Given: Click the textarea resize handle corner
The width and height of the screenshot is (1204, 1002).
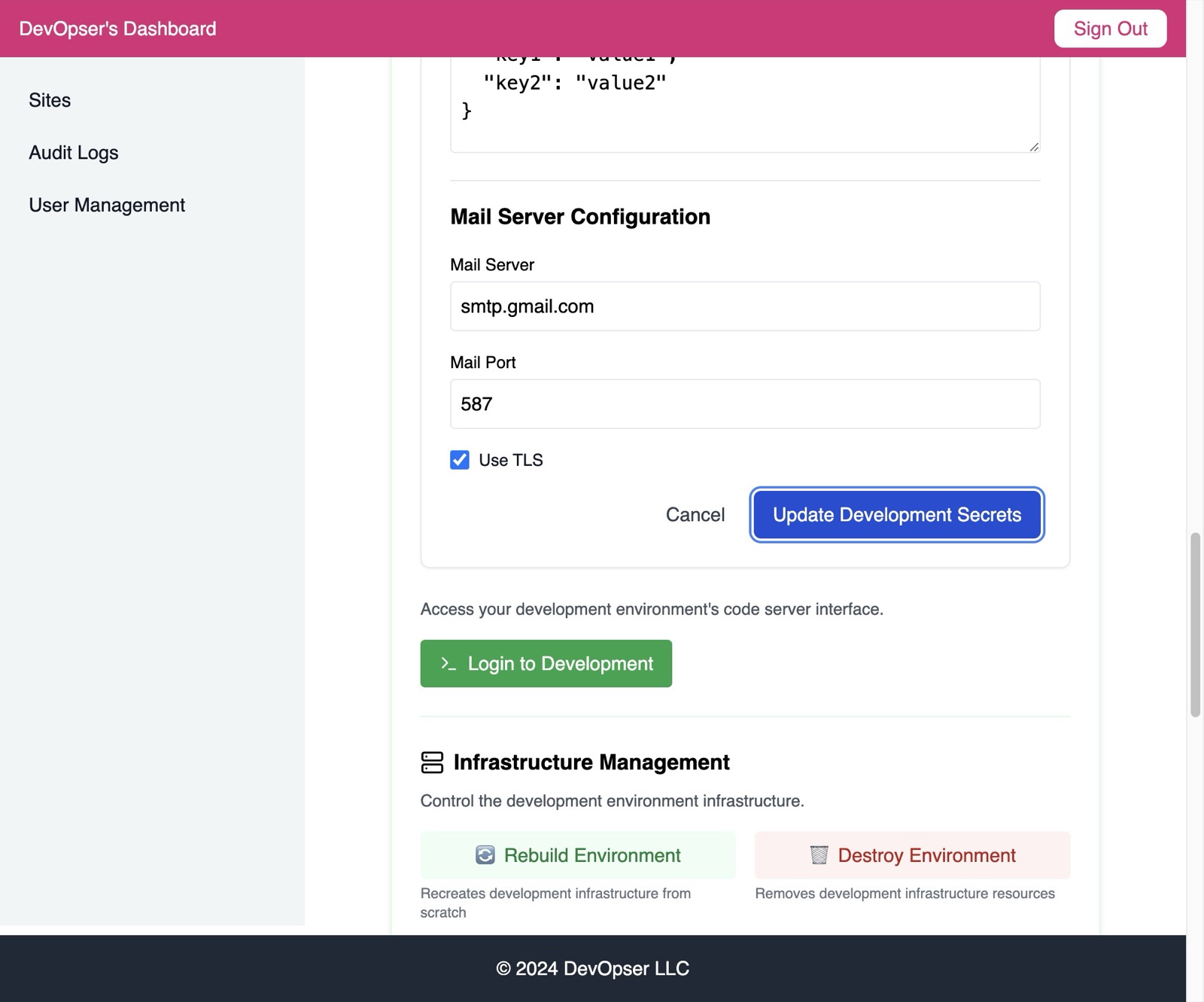Looking at the screenshot, I should [x=1034, y=147].
